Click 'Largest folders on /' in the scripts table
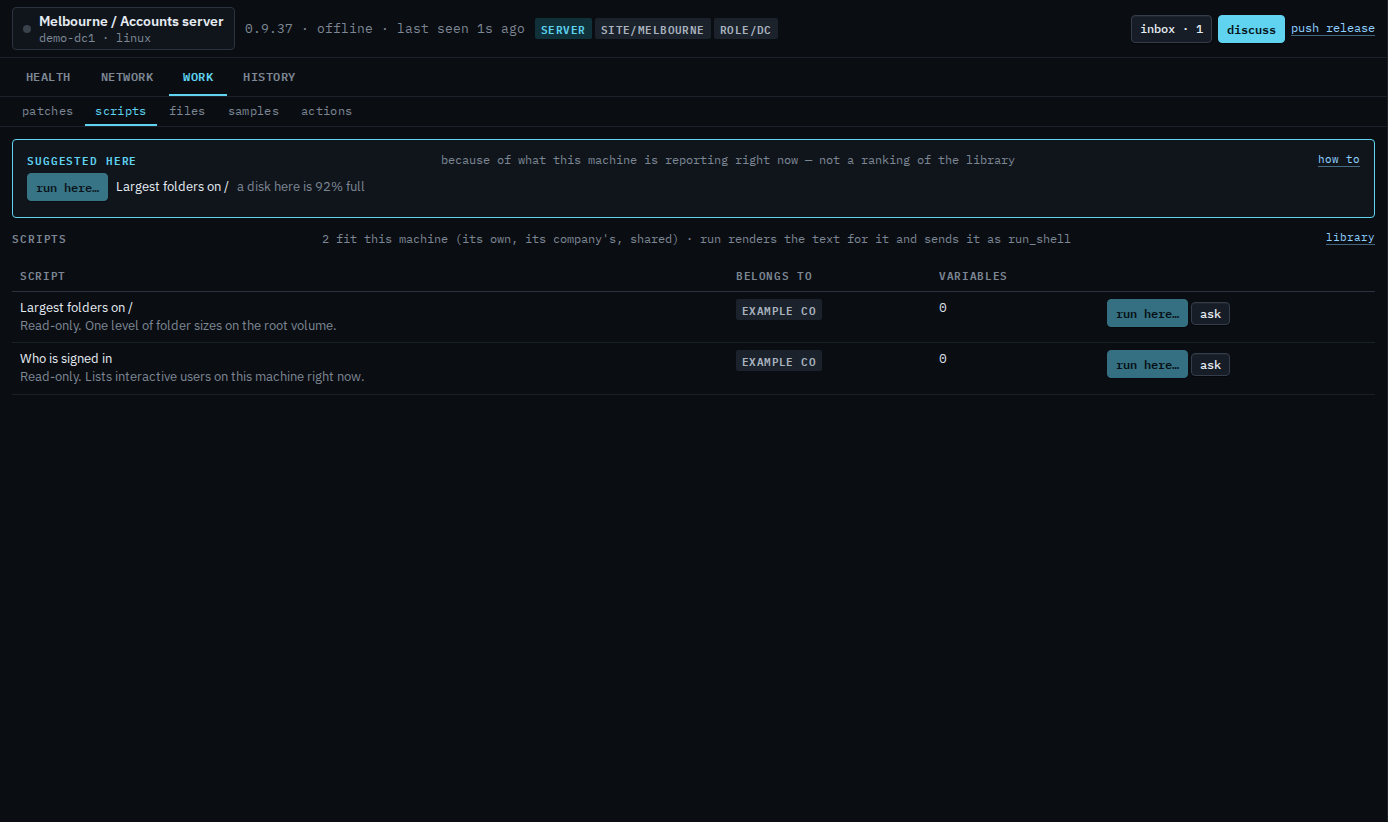This screenshot has height=822, width=1388. pyautogui.click(x=76, y=308)
